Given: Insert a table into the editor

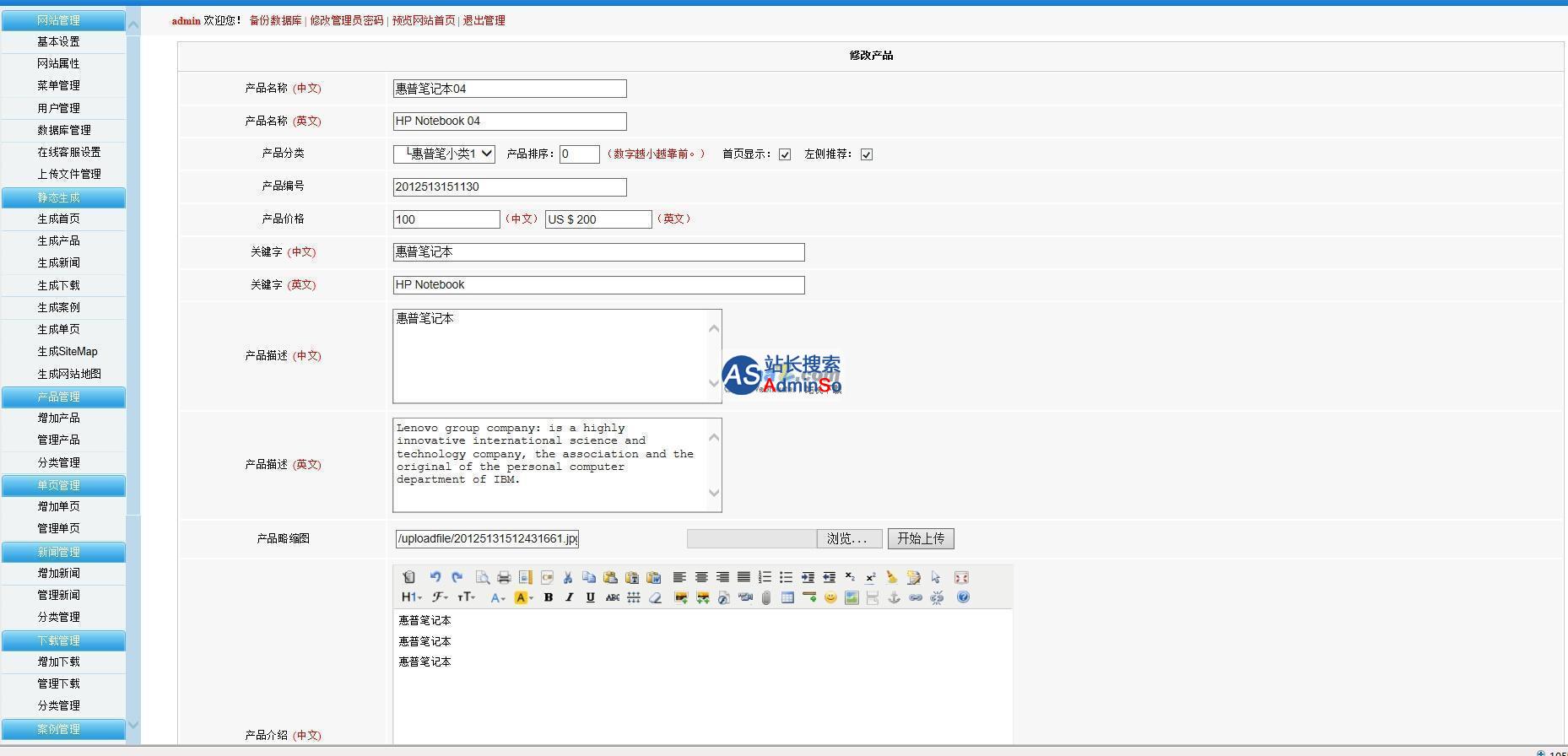Looking at the screenshot, I should click(787, 597).
